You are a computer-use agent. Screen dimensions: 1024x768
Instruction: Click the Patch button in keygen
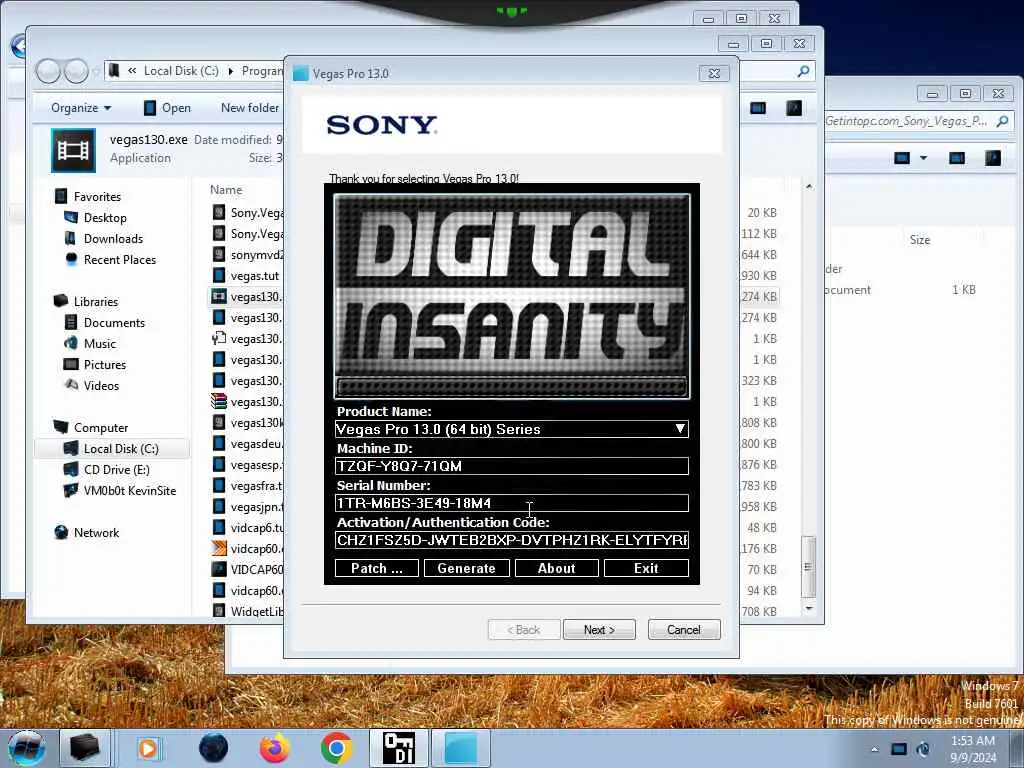click(x=377, y=568)
